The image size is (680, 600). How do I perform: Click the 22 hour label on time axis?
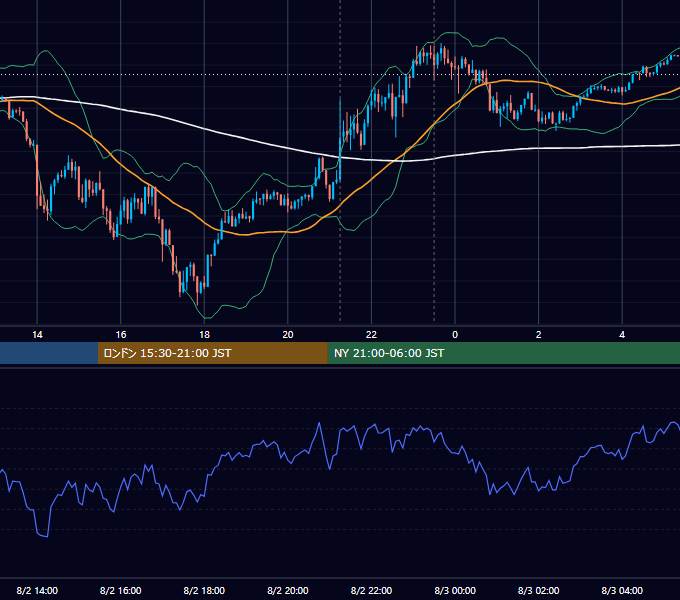pos(371,335)
